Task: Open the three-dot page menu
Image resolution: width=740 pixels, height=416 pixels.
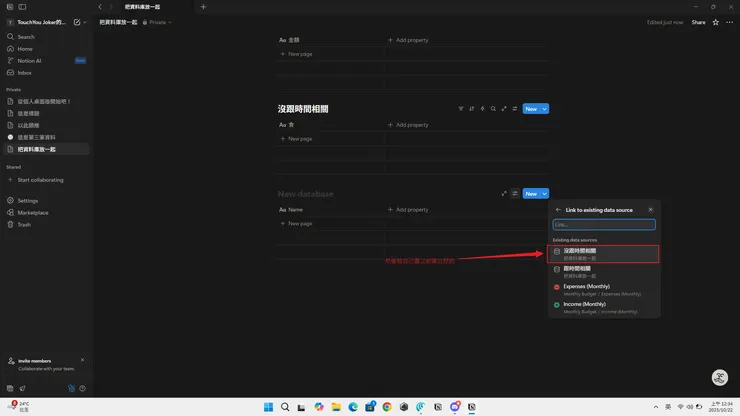Action: coord(729,22)
